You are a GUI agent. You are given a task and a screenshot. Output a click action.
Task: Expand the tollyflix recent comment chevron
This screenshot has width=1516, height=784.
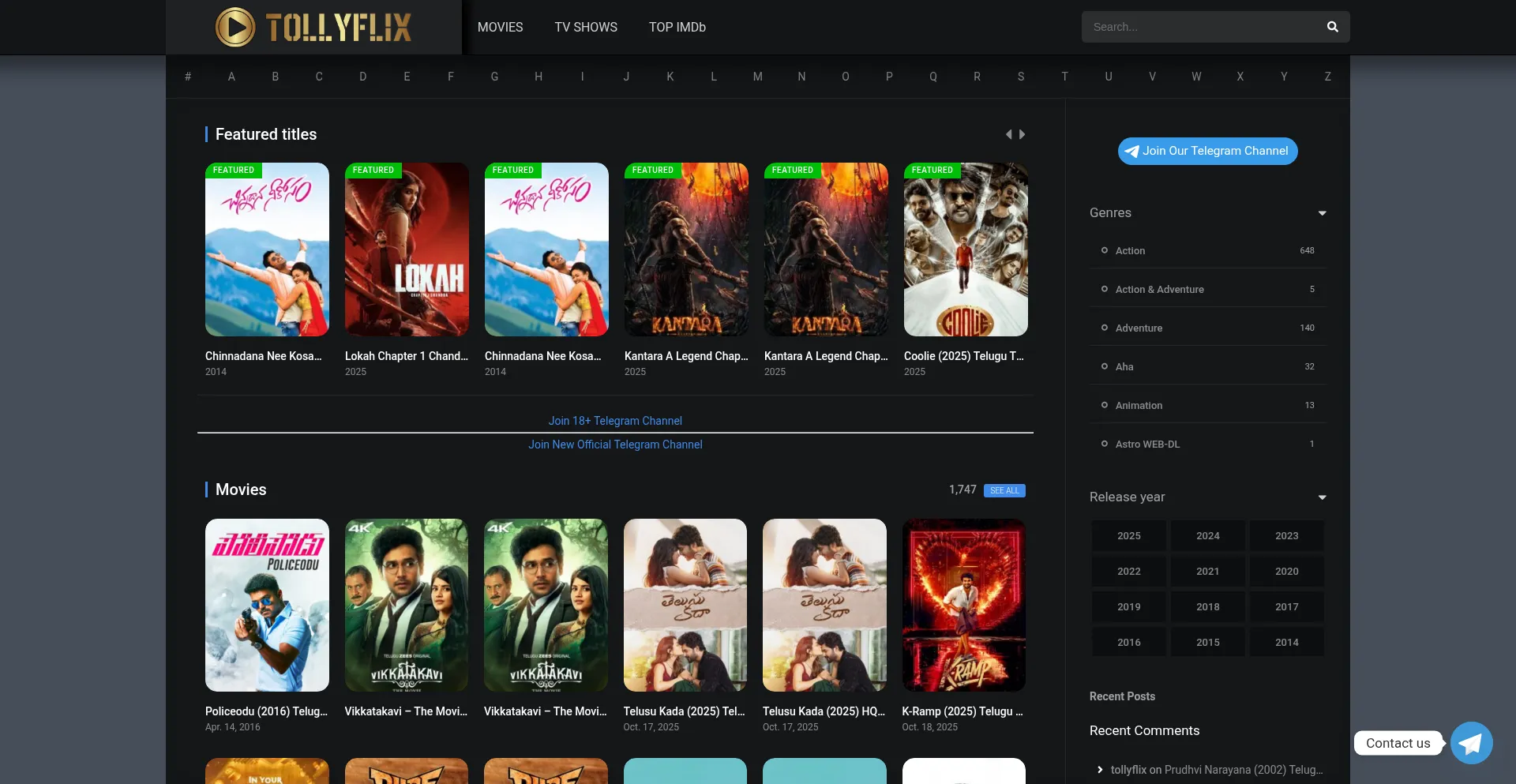click(x=1100, y=770)
